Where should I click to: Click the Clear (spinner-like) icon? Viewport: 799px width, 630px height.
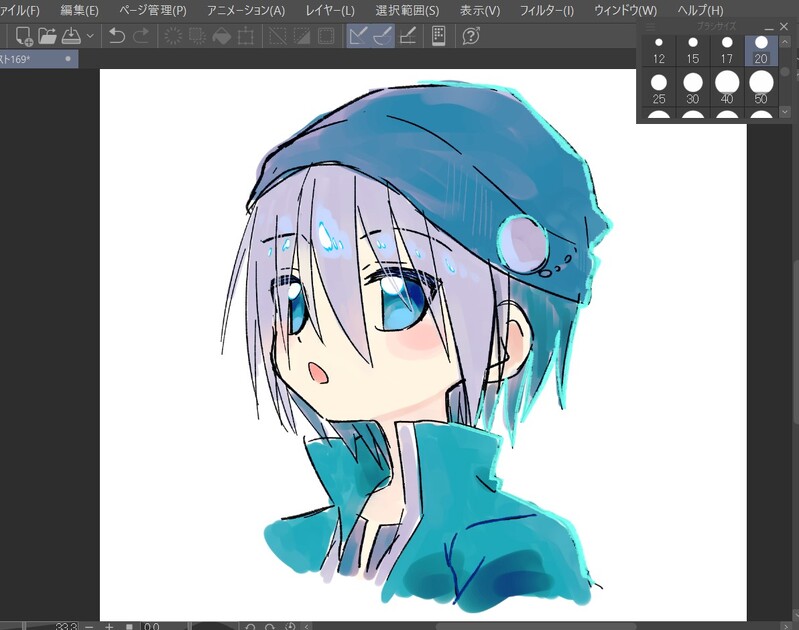tap(173, 36)
